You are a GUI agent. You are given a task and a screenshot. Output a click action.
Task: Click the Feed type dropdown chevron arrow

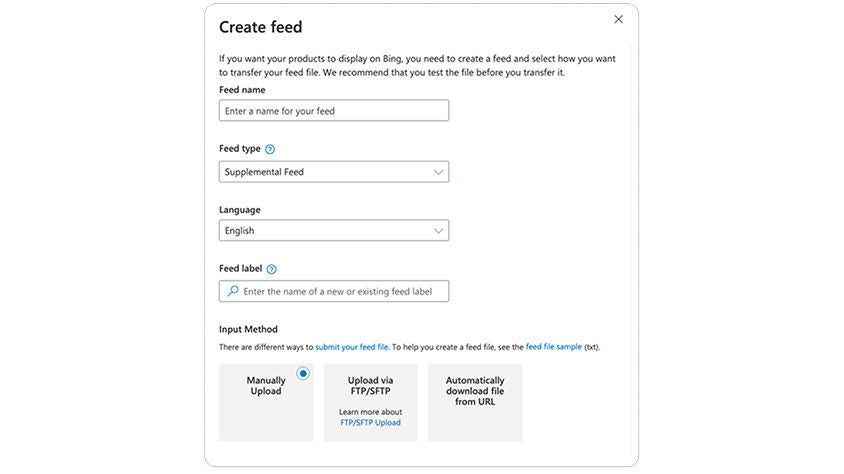click(x=438, y=172)
